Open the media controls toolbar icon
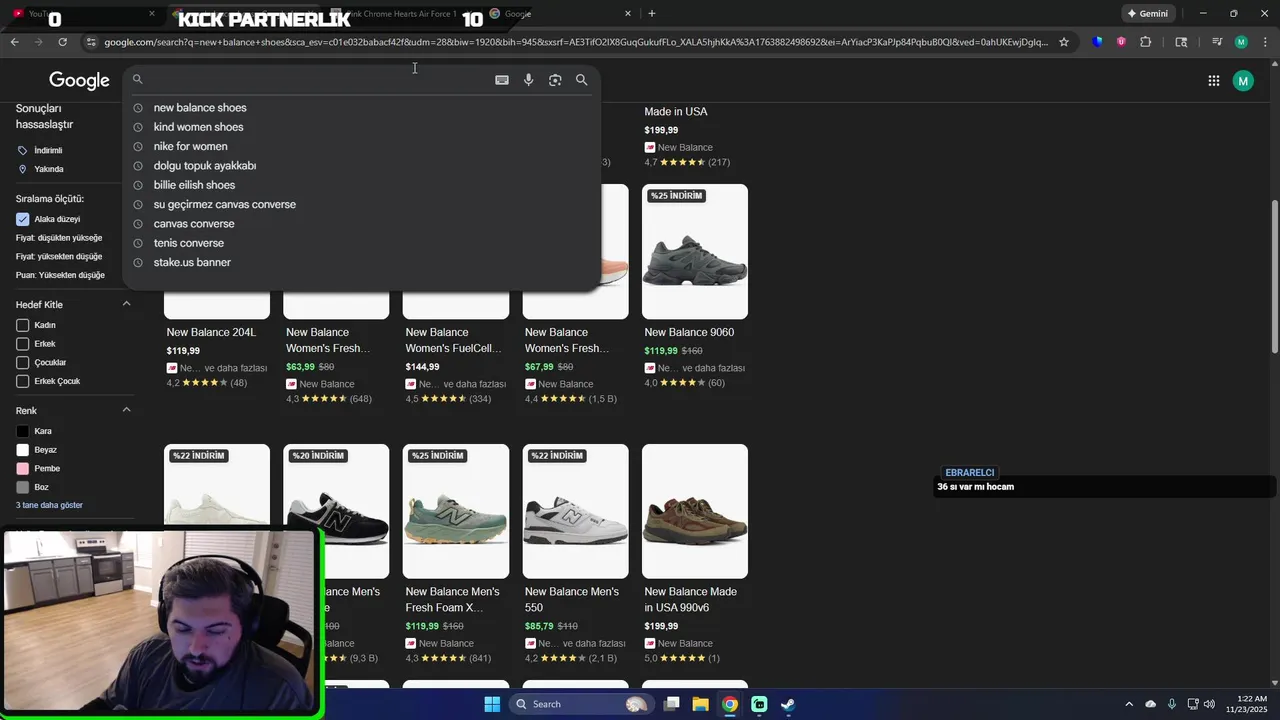Image resolution: width=1280 pixels, height=720 pixels. point(1217,42)
